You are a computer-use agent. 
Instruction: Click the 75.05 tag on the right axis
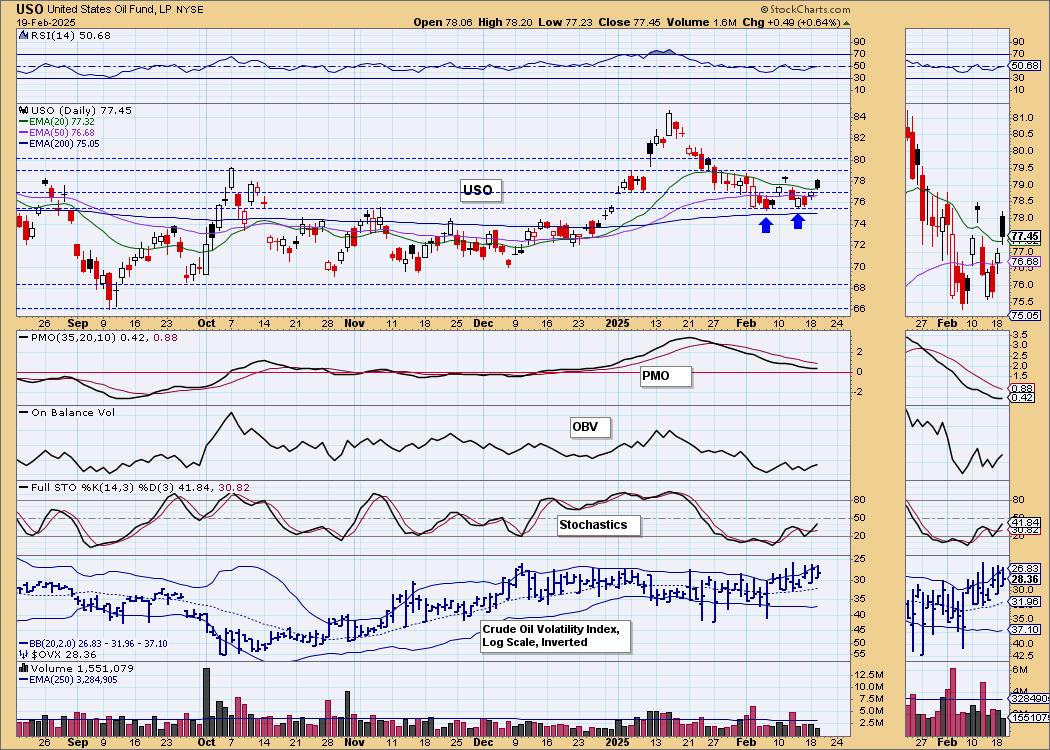click(1026, 315)
